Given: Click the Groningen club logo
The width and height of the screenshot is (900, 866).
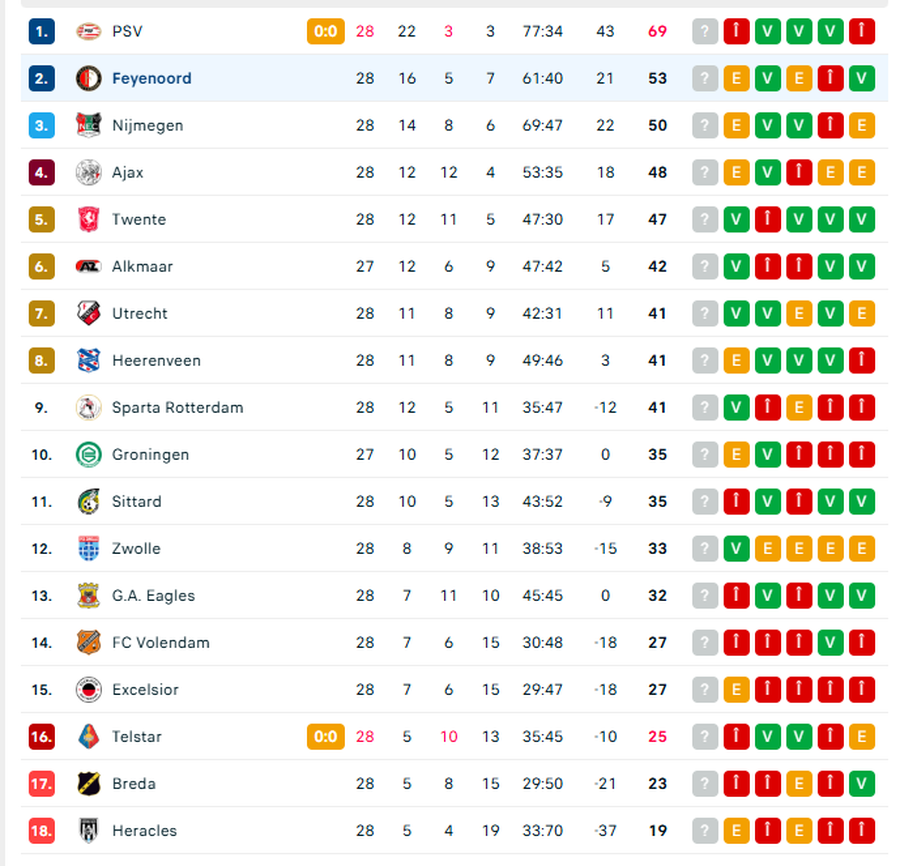Looking at the screenshot, I should click(89, 454).
